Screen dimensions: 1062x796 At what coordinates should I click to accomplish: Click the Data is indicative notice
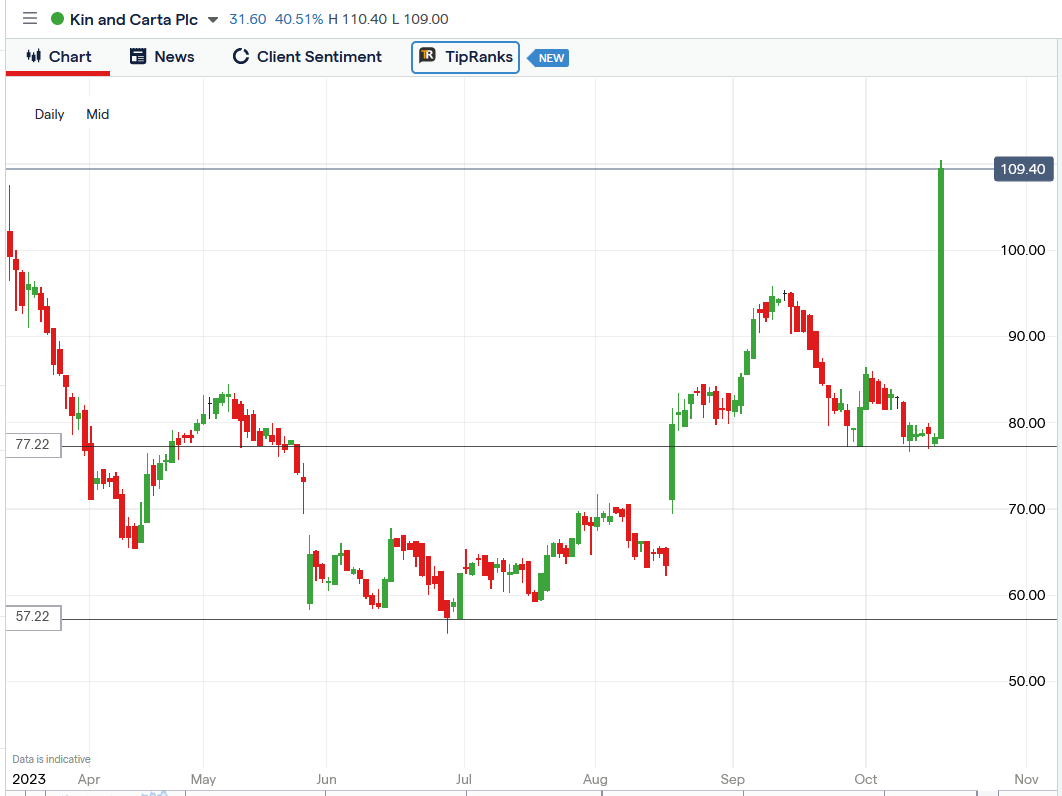[51, 759]
